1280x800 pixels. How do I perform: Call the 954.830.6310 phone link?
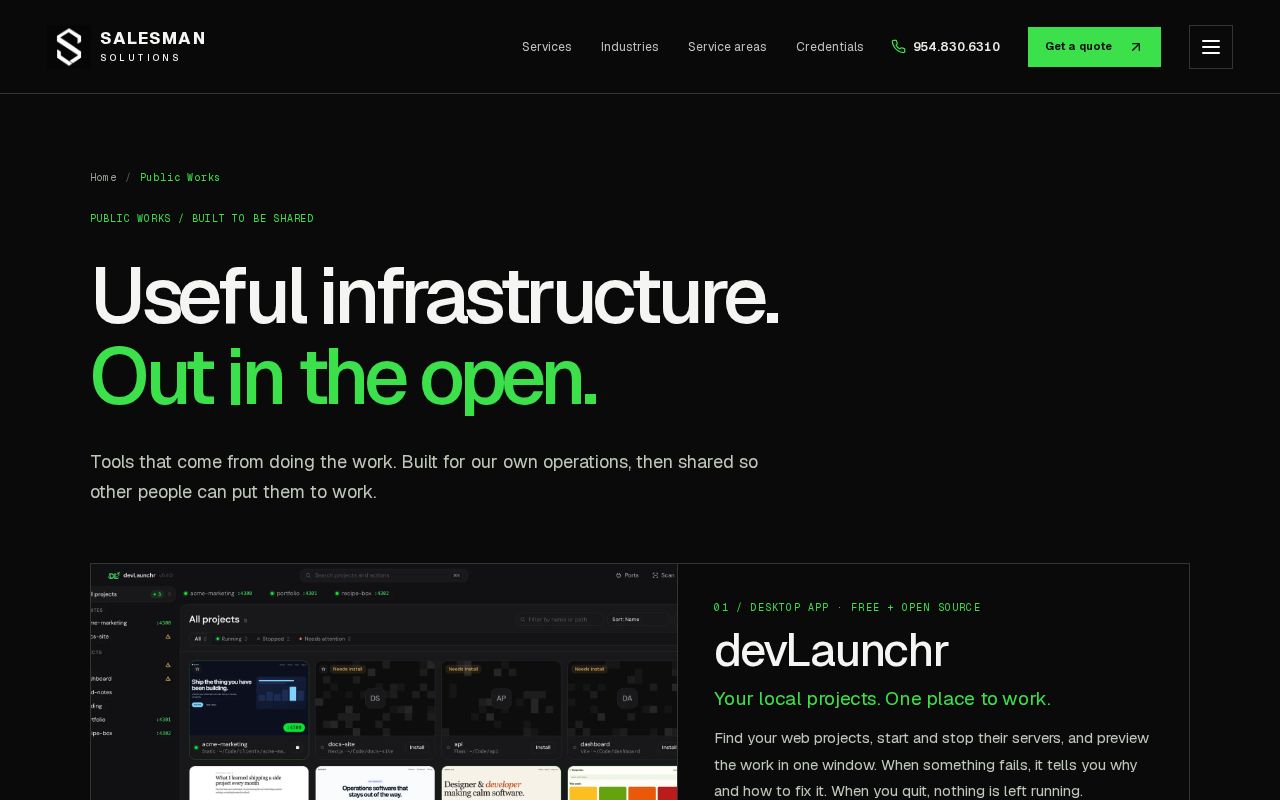click(x=946, y=47)
